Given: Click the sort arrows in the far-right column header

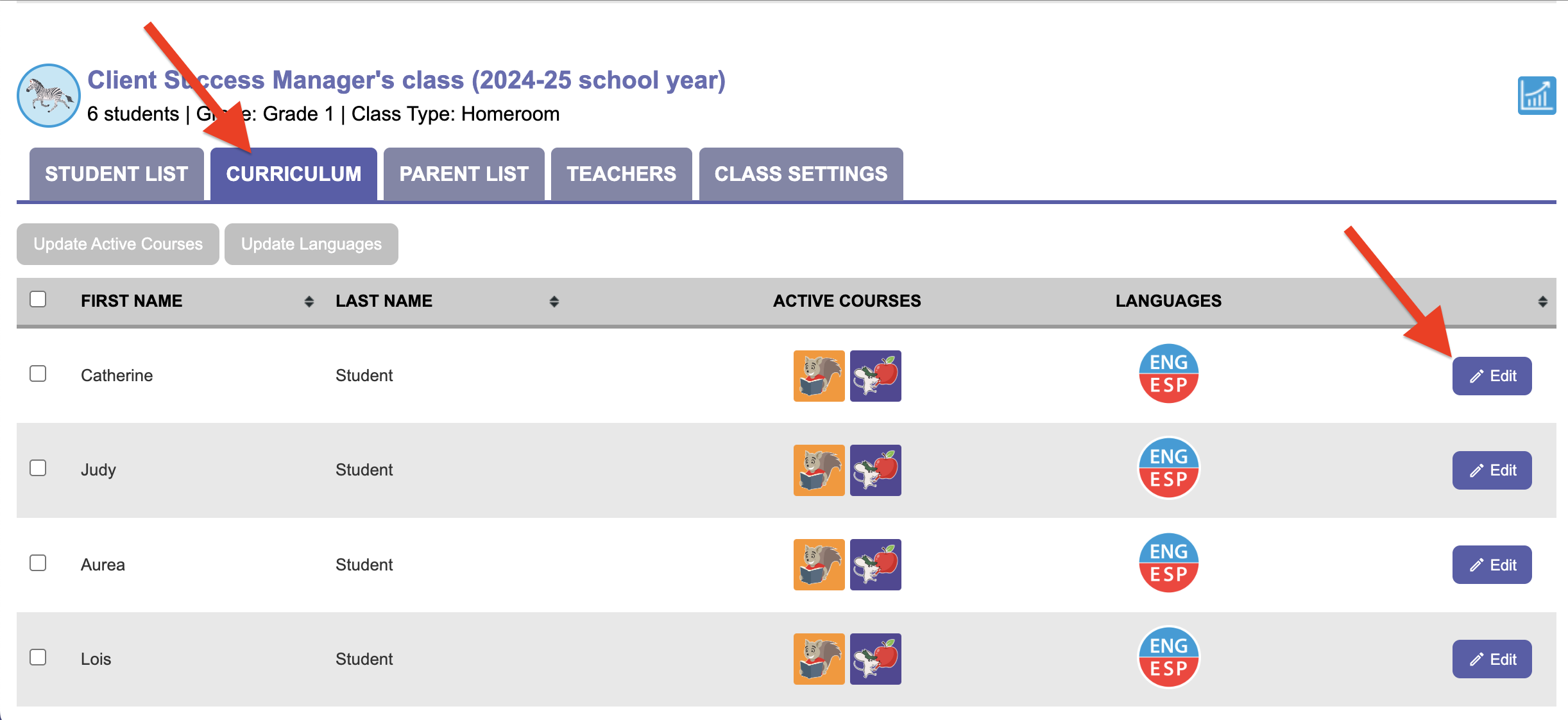Looking at the screenshot, I should pos(1542,302).
